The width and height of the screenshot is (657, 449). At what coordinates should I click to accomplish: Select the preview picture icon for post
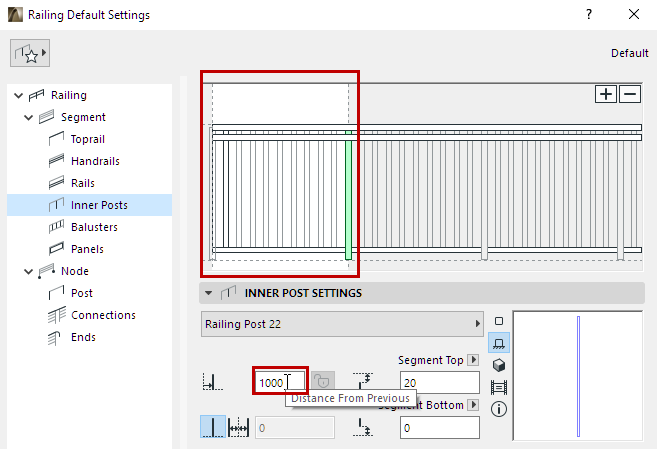(x=499, y=387)
